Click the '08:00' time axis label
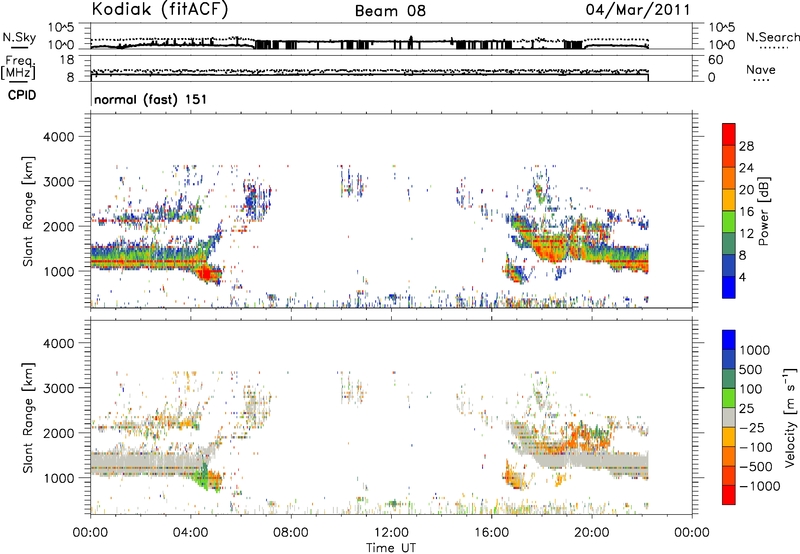800x554 pixels. 291,533
